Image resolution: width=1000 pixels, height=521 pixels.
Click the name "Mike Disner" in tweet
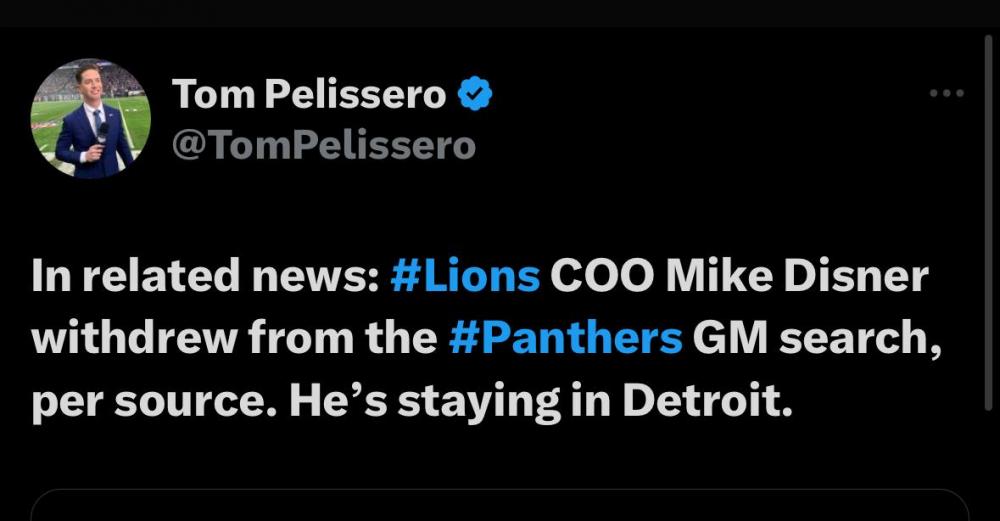[x=796, y=277]
